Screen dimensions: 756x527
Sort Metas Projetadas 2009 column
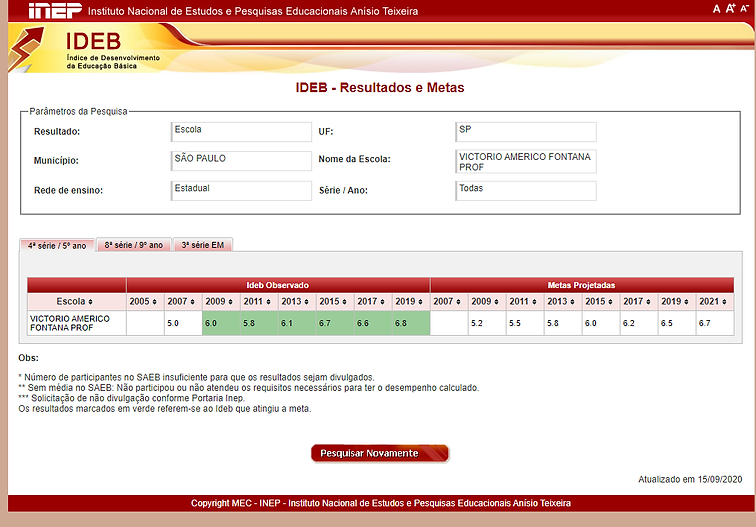point(497,302)
